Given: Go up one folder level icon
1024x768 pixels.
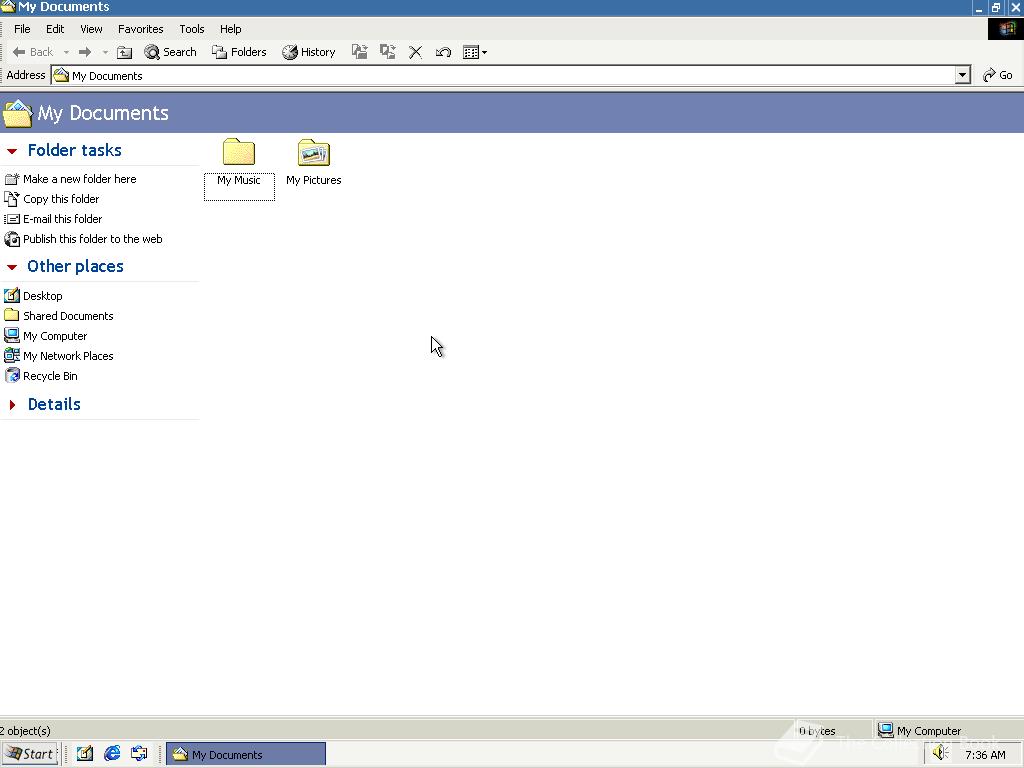Looking at the screenshot, I should (x=124, y=52).
